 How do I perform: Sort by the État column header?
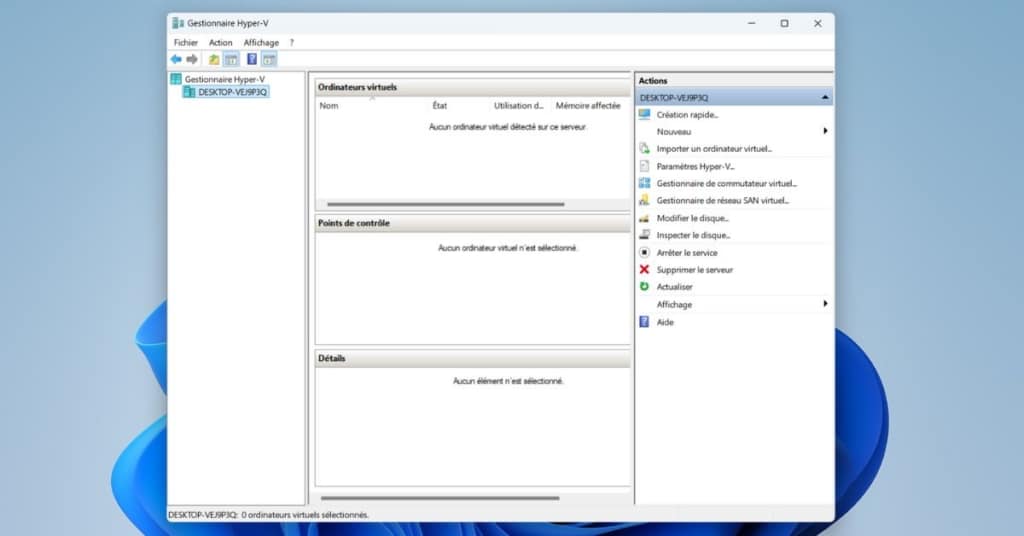[440, 105]
